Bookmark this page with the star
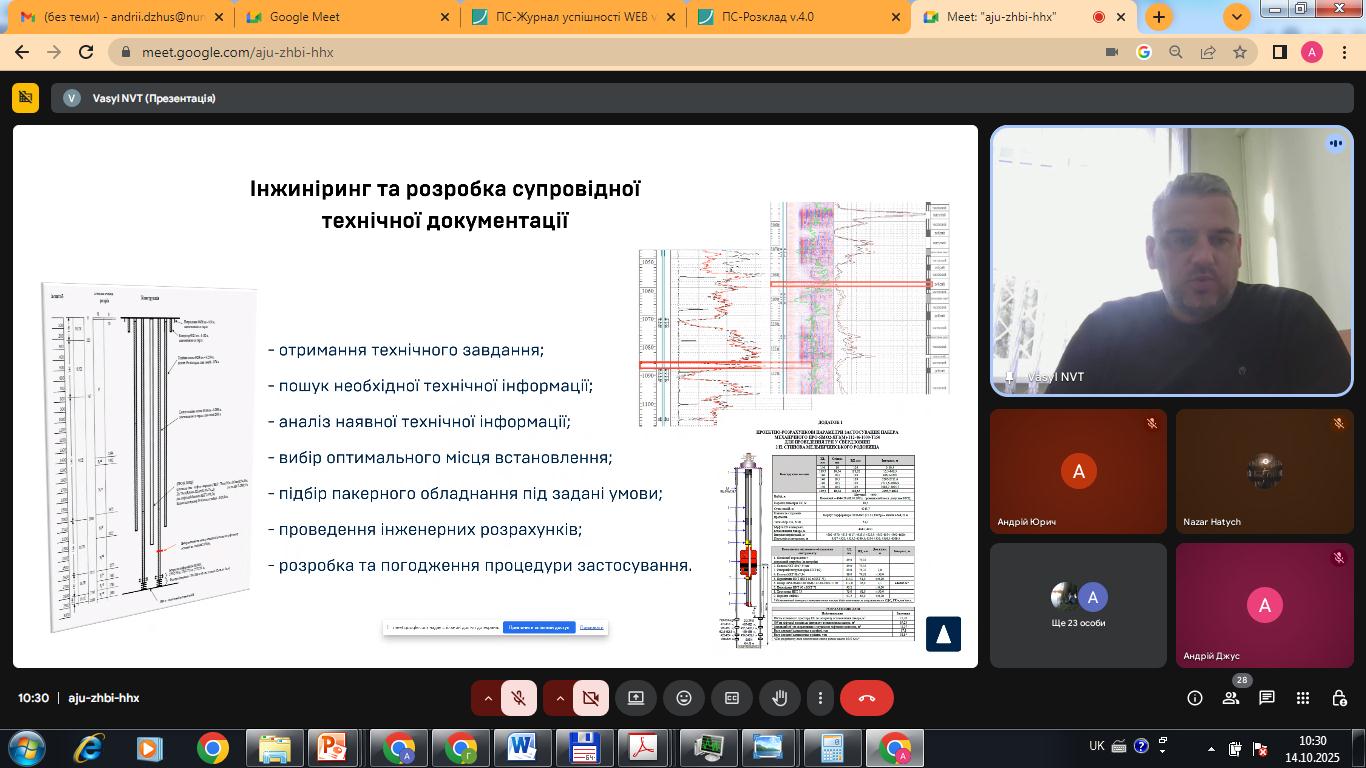 click(x=1240, y=52)
